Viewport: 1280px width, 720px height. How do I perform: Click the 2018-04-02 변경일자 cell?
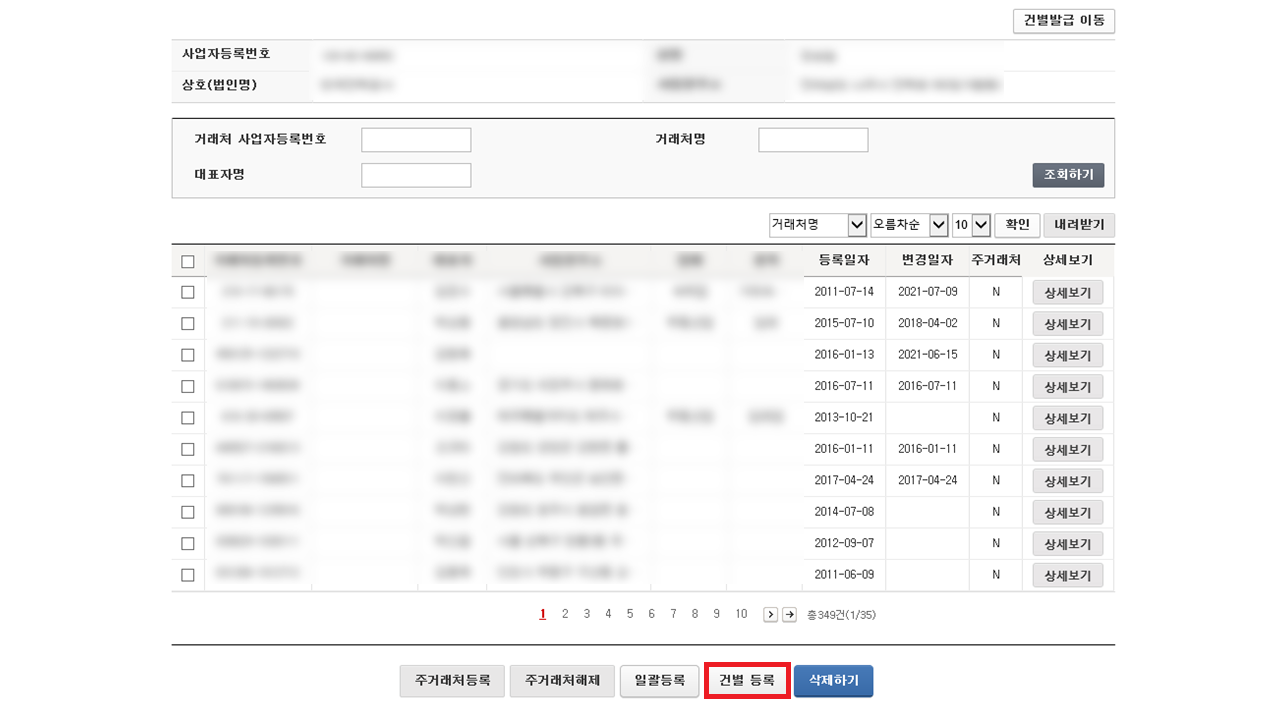click(927, 324)
